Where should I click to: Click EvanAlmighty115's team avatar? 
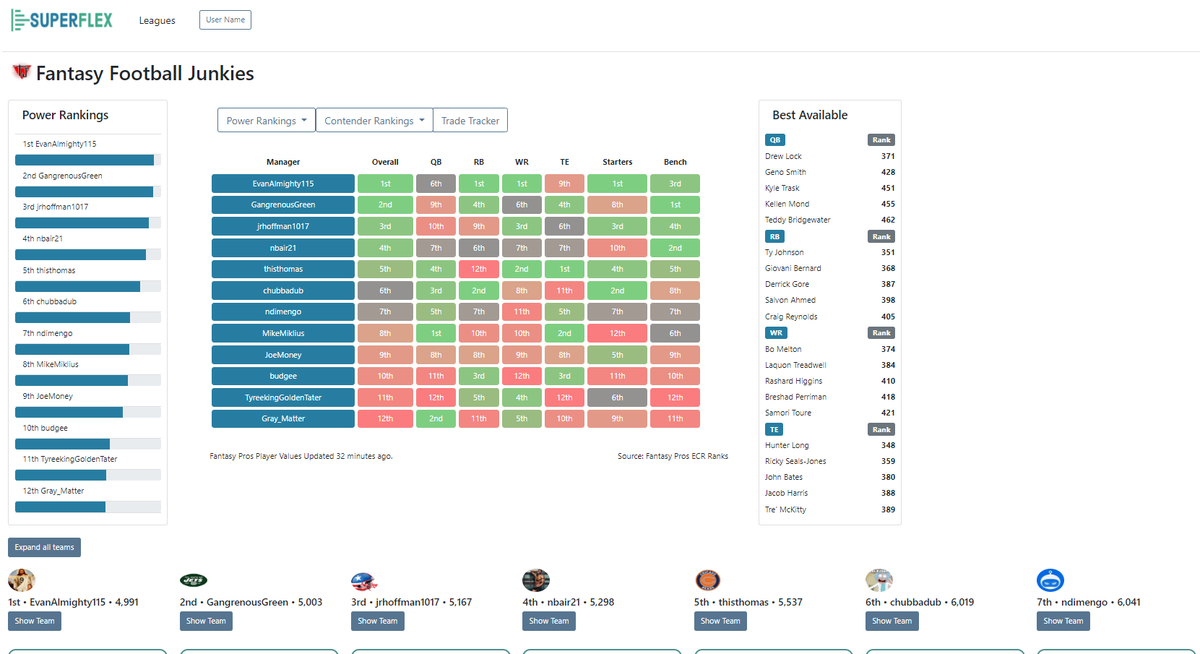click(x=21, y=579)
